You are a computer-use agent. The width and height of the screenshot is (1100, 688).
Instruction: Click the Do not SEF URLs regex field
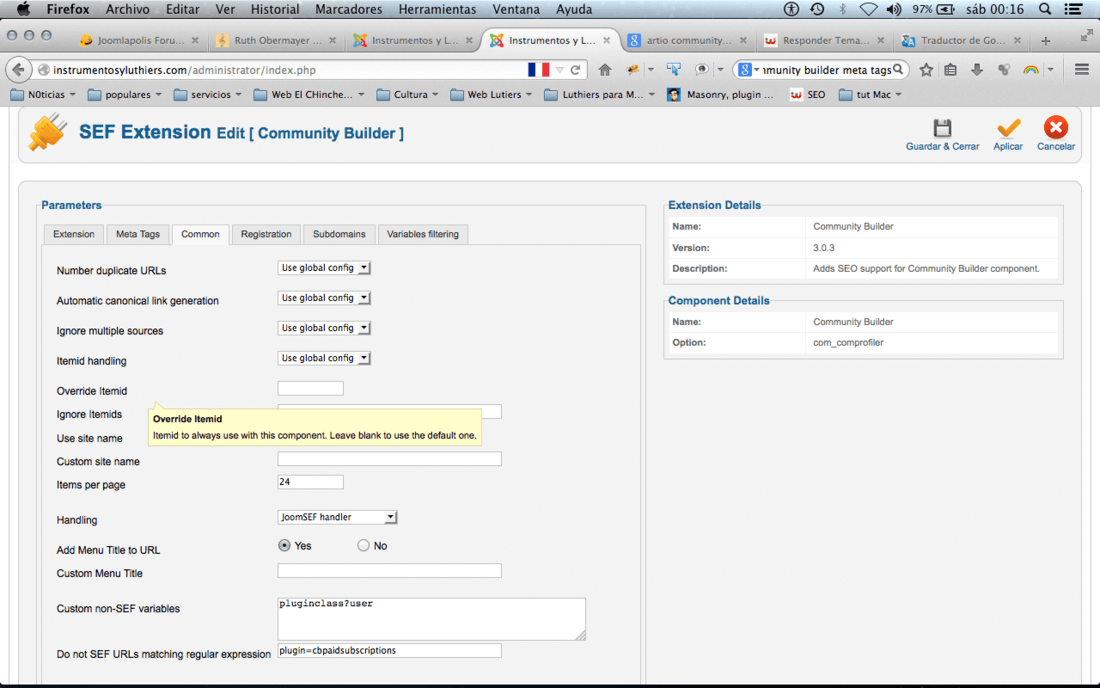389,651
